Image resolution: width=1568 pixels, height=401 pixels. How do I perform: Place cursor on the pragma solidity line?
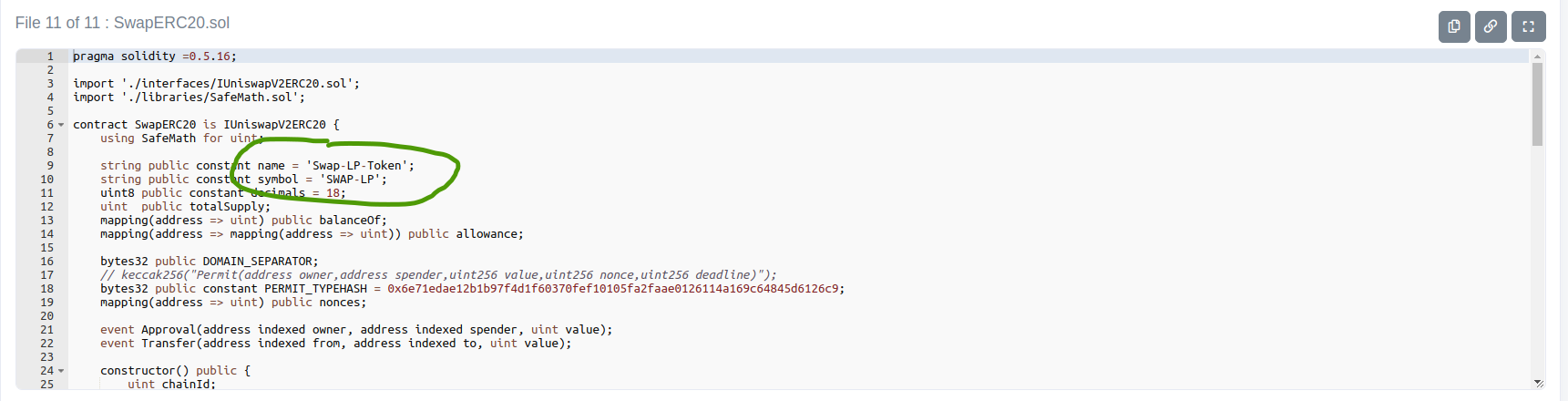pyautogui.click(x=155, y=57)
